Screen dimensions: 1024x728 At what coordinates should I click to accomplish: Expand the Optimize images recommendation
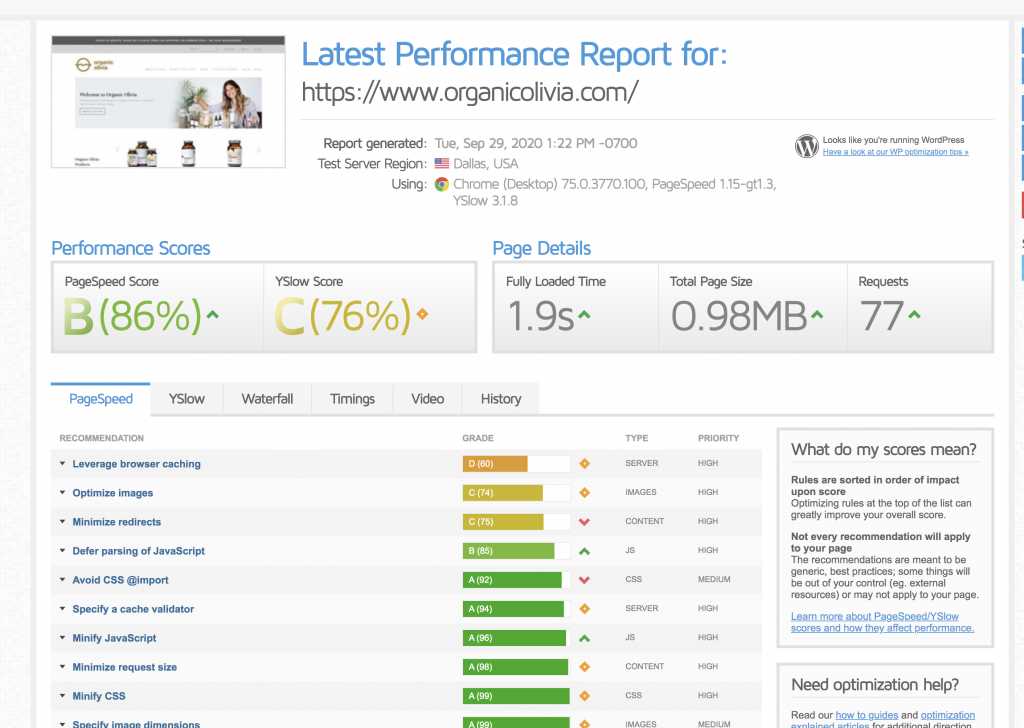coord(112,493)
